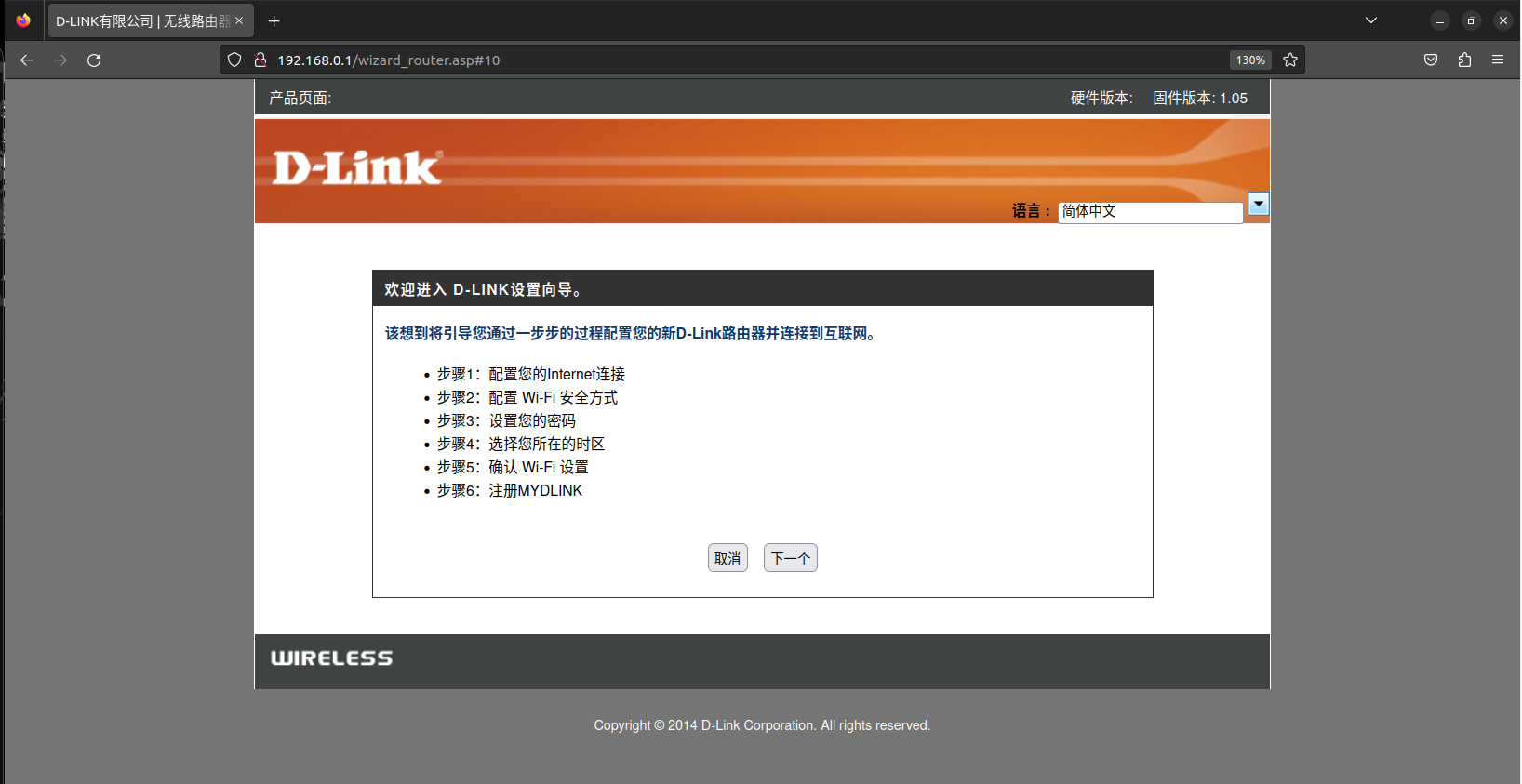The width and height of the screenshot is (1522, 784).
Task: Bookmark this page with the star icon
Action: point(1290,60)
